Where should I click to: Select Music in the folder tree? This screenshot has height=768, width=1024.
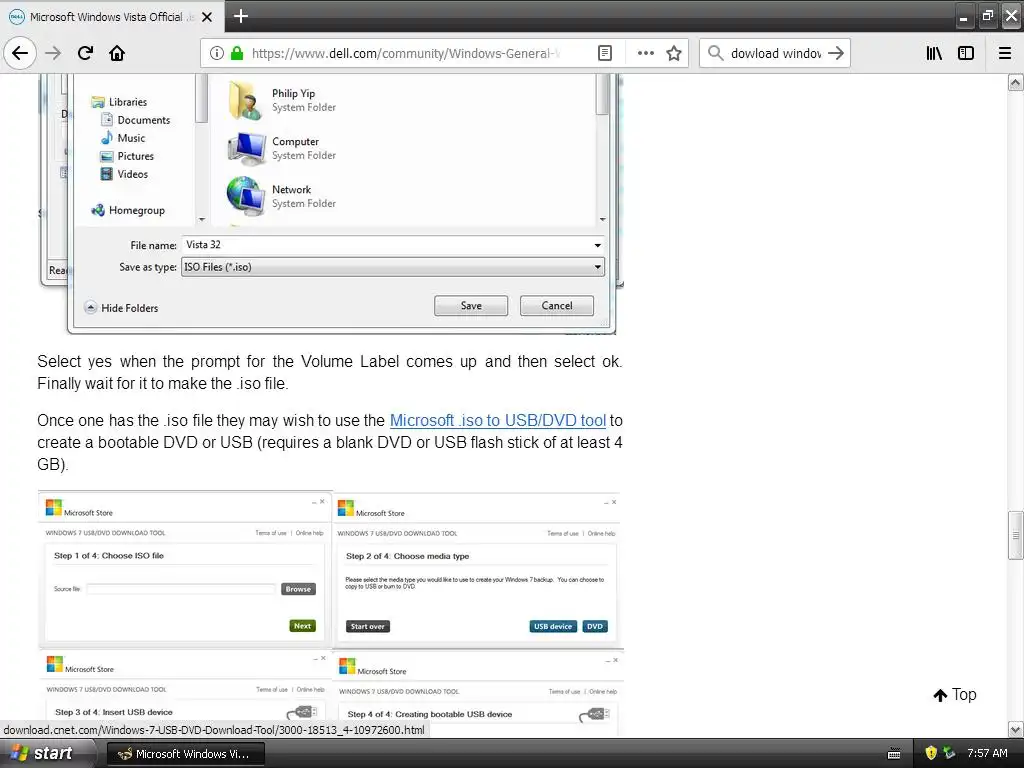tap(123, 138)
